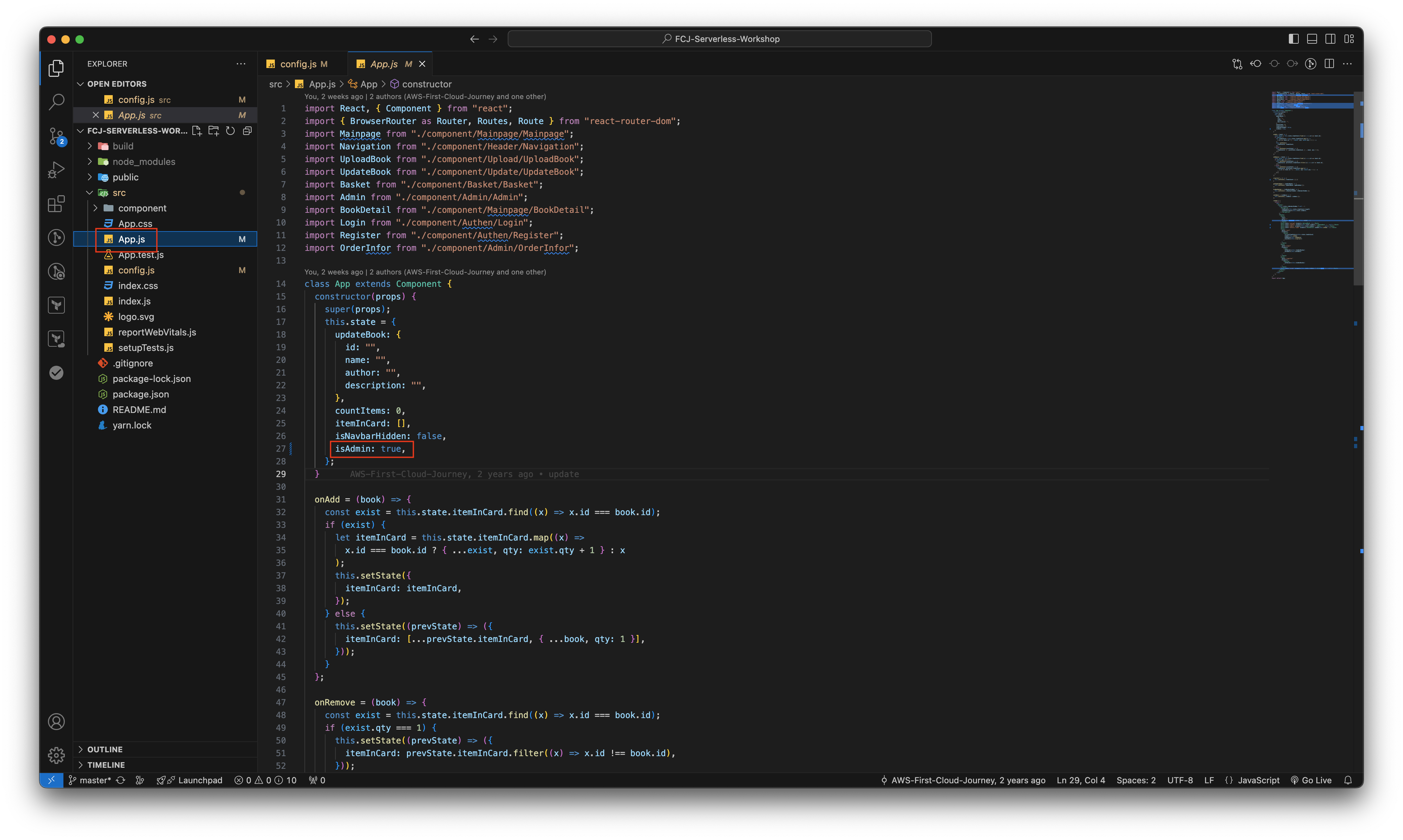This screenshot has width=1403, height=840.
Task: Open the Search view
Action: 56,102
